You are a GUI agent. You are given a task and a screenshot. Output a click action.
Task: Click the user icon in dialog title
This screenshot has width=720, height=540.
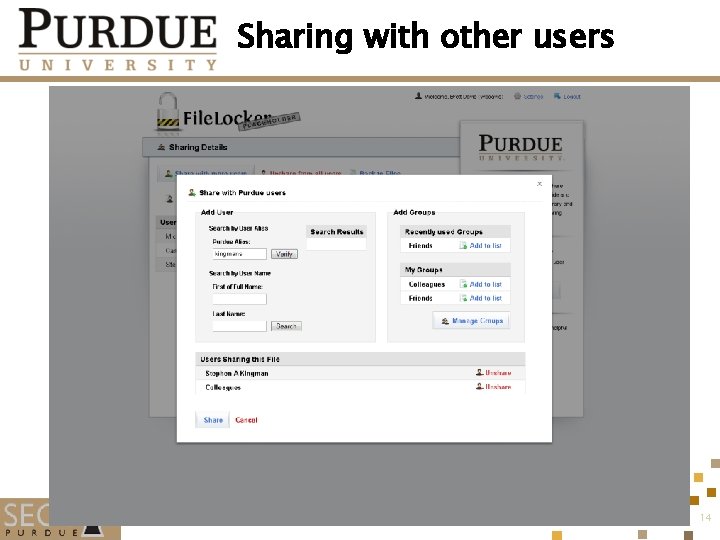coord(192,192)
